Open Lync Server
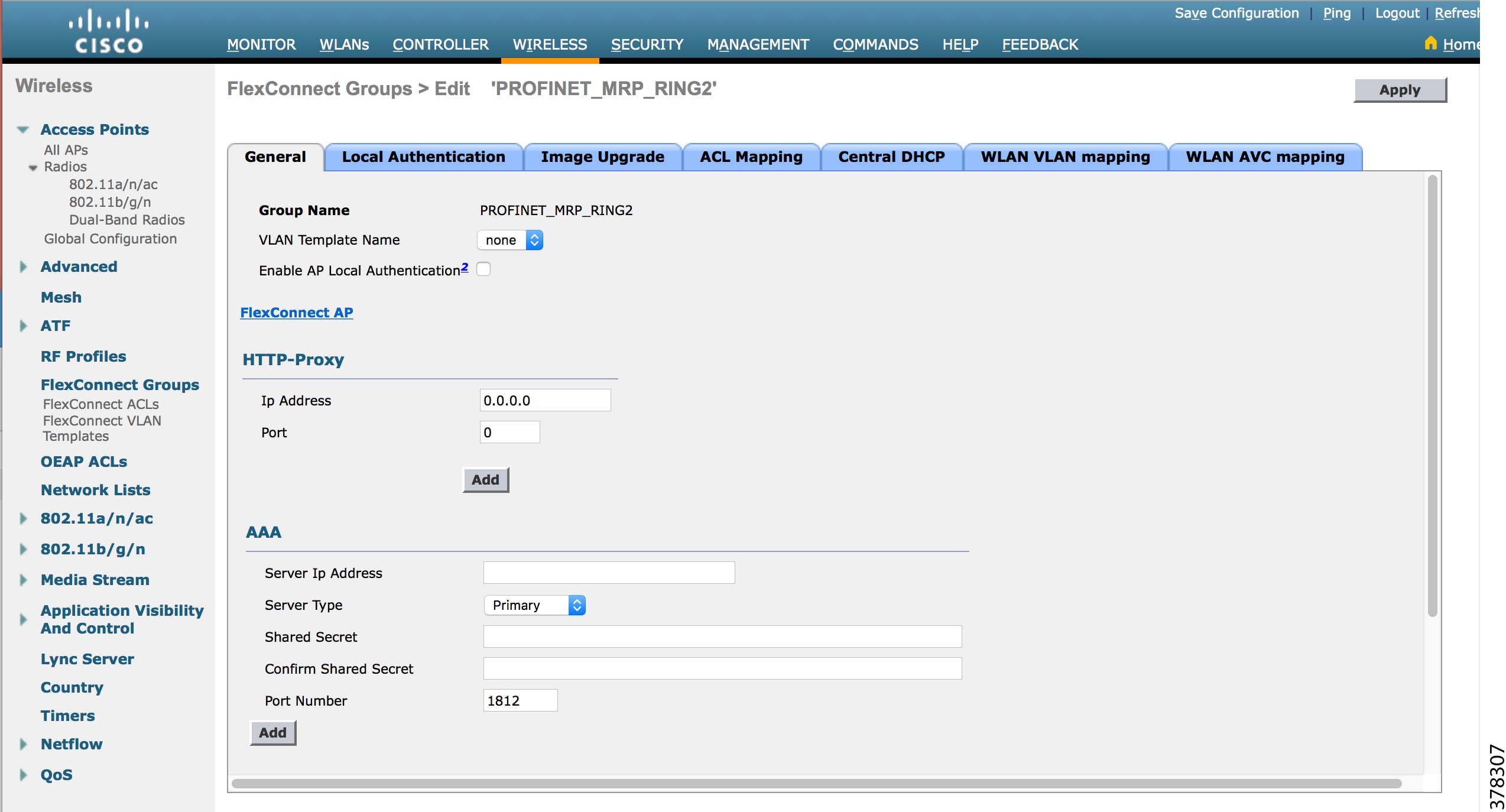 [x=87, y=659]
